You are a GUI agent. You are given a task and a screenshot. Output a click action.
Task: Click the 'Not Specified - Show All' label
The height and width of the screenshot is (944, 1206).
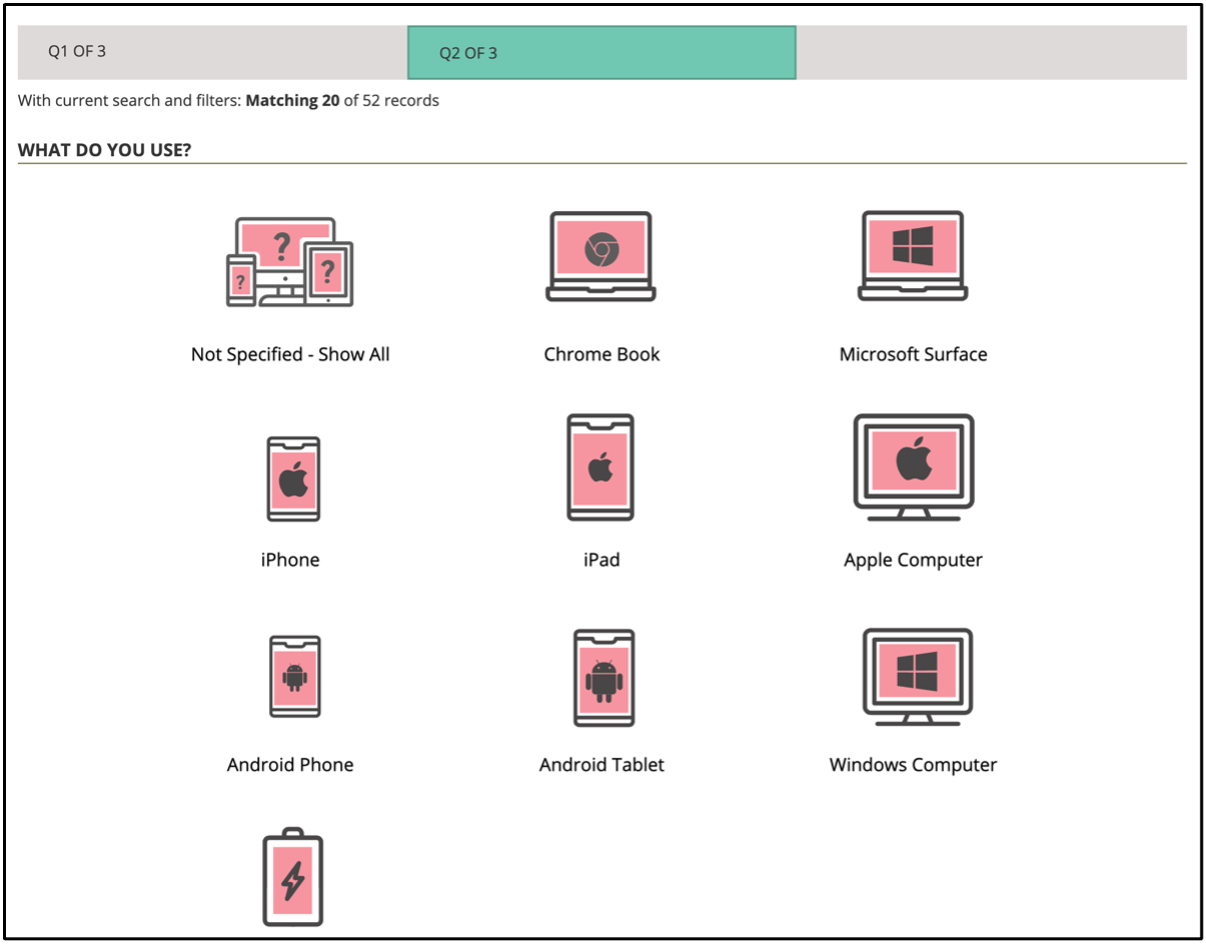[290, 354]
